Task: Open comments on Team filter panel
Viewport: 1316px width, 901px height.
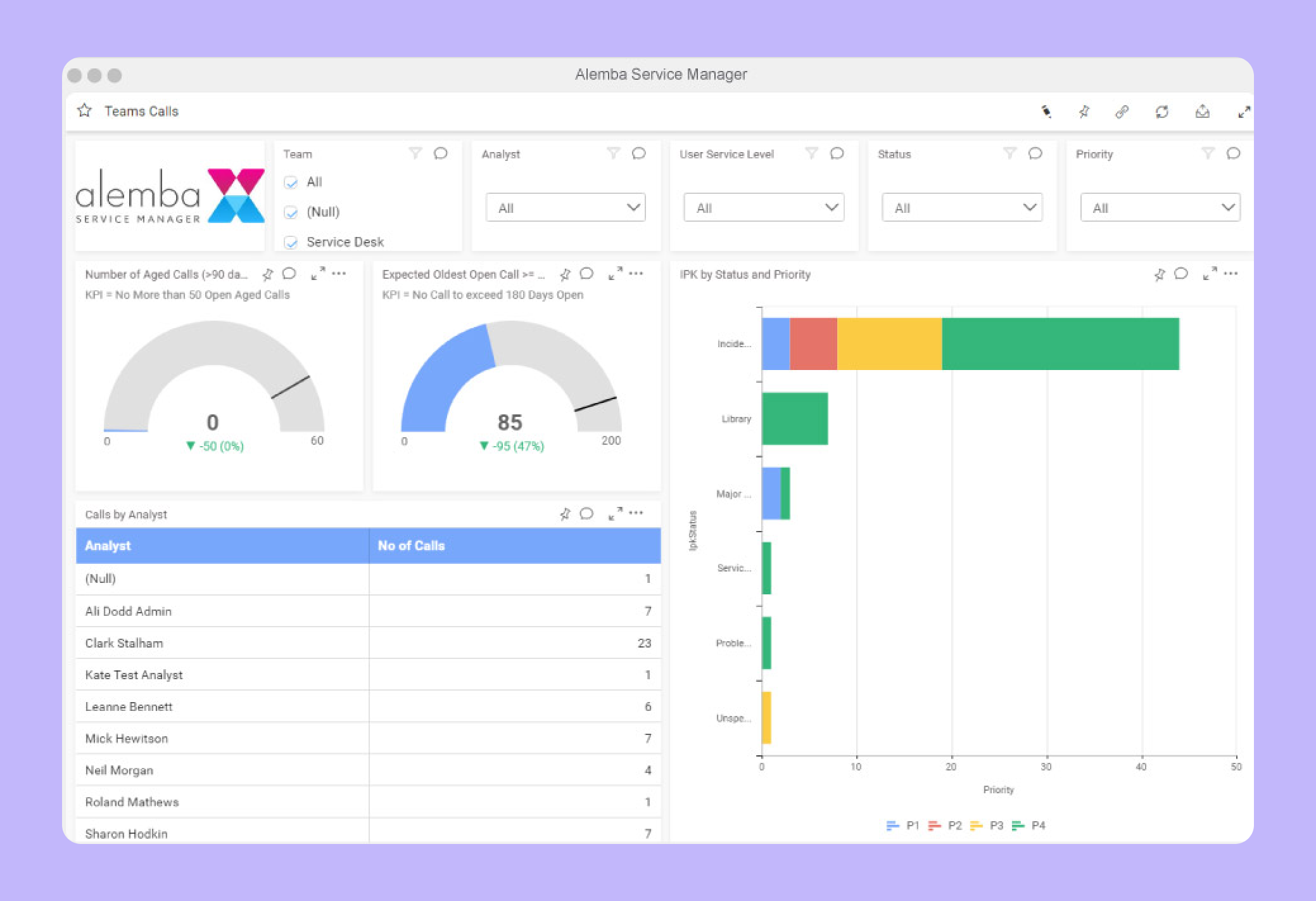Action: [x=441, y=153]
